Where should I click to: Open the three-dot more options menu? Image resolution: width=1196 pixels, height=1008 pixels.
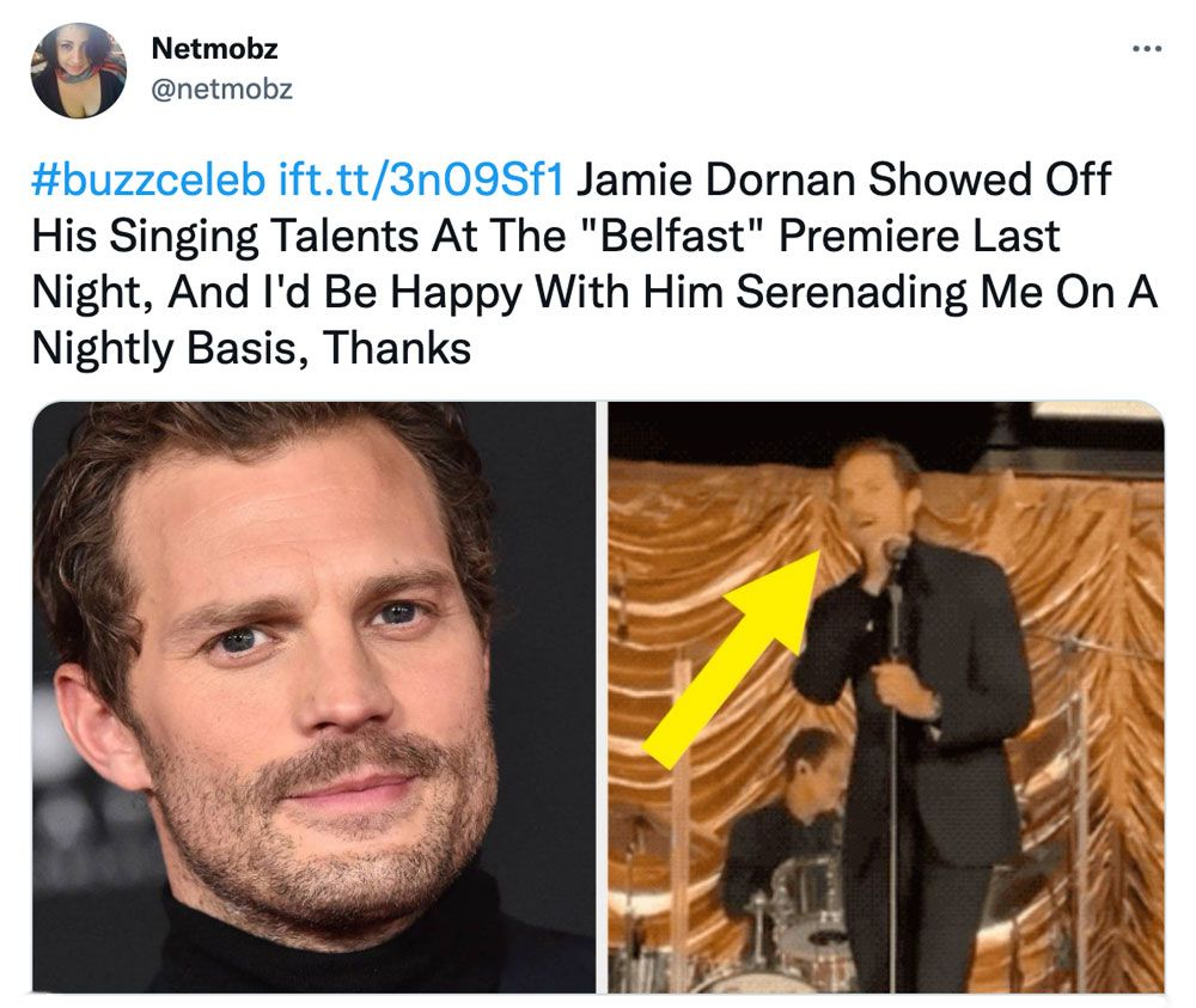1147,49
